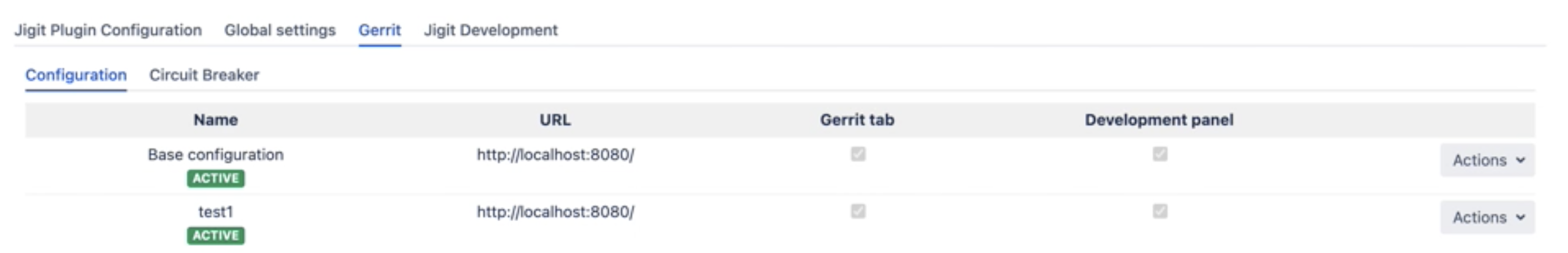This screenshot has height=253, width=1568.
Task: Click the Development panel column header
Action: [1159, 120]
